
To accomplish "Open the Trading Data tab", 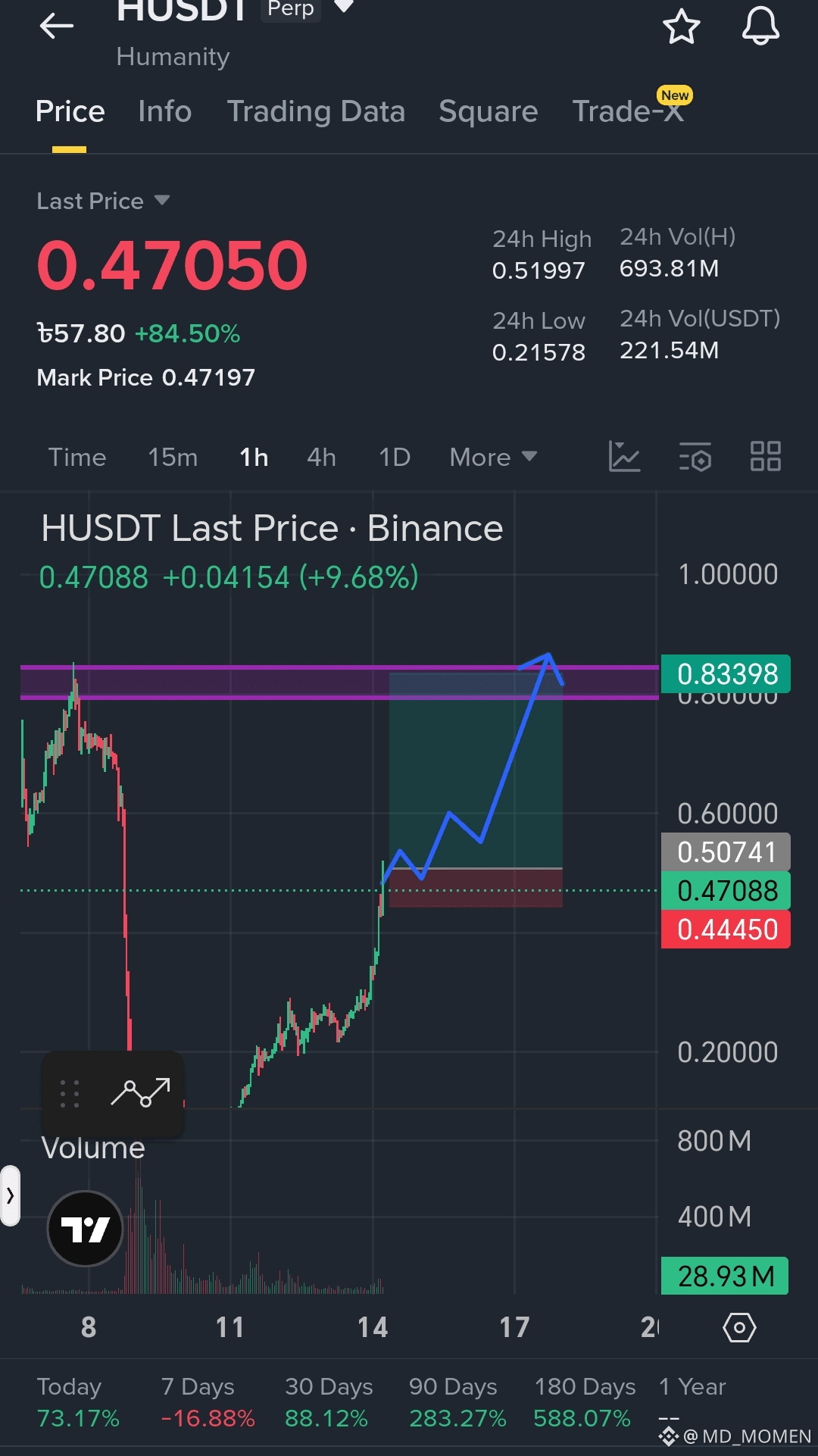I will [x=316, y=111].
